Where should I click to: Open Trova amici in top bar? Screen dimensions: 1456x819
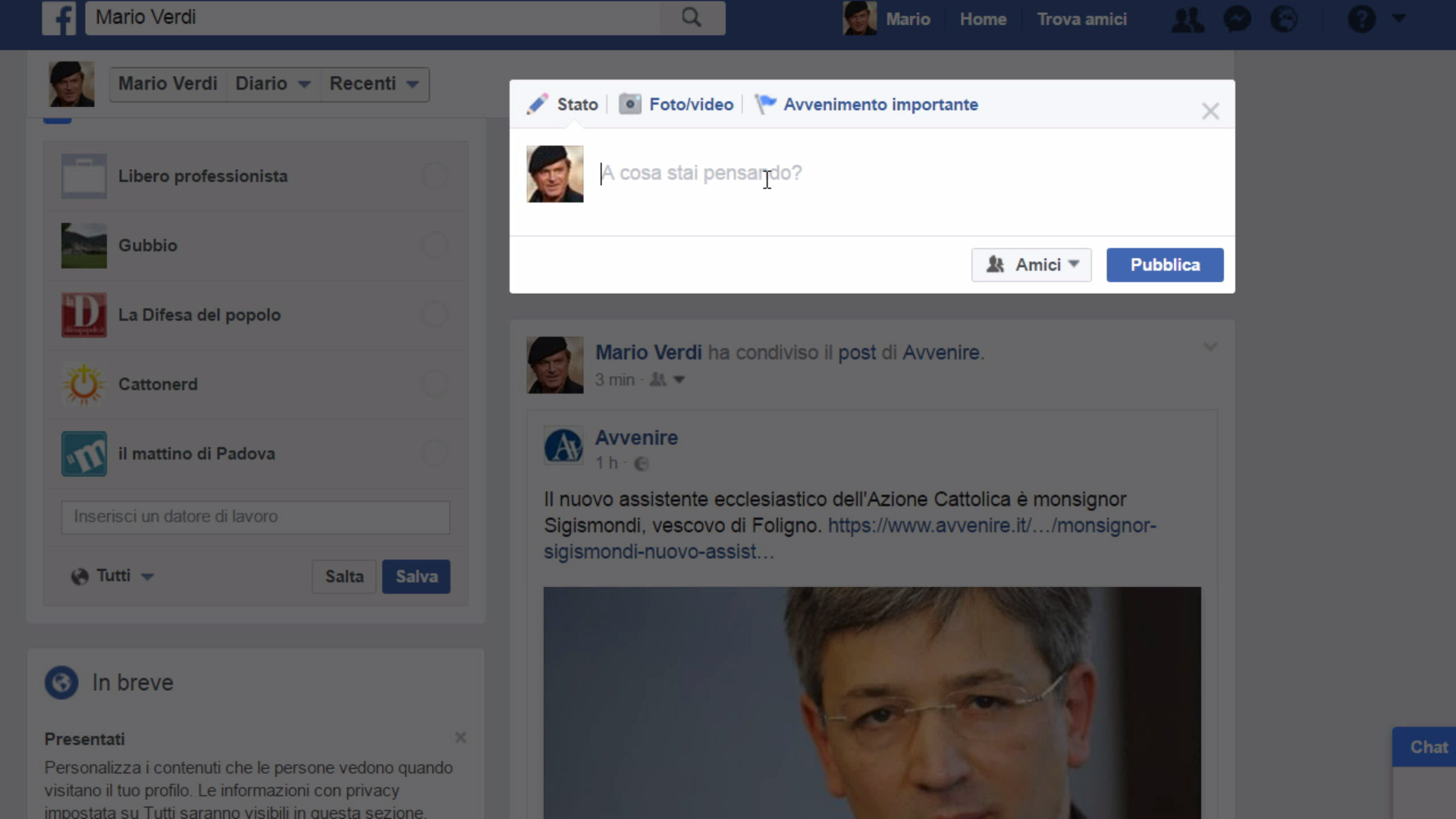[x=1081, y=19]
